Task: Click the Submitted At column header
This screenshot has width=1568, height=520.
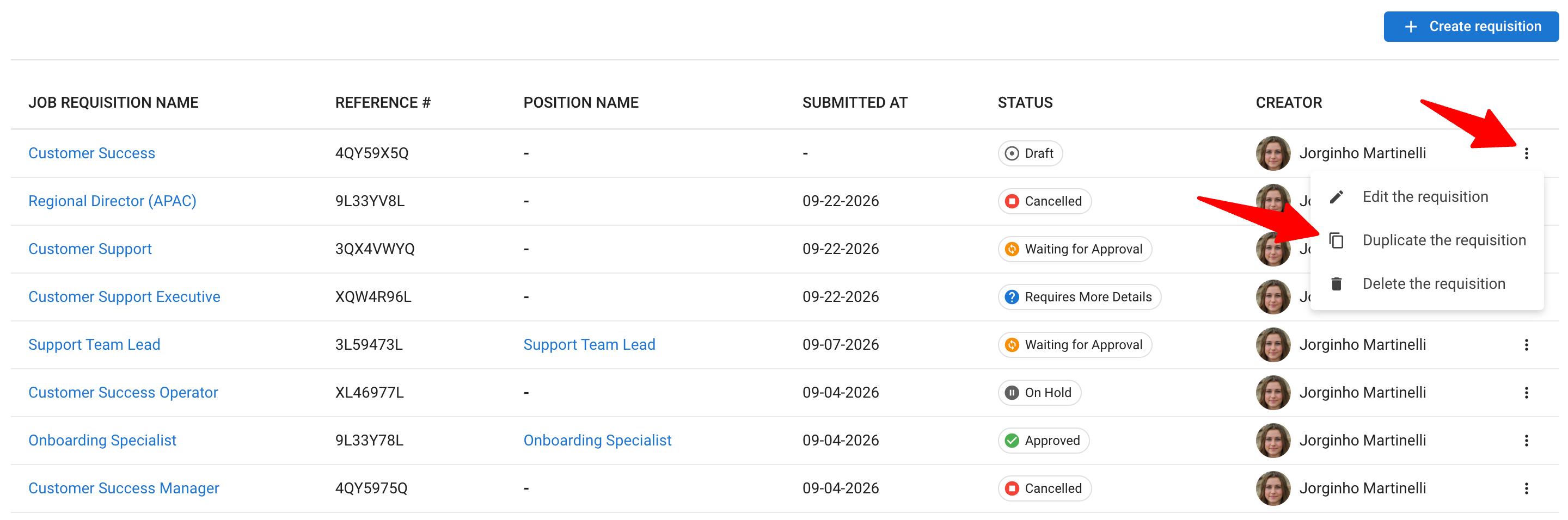Action: [855, 103]
